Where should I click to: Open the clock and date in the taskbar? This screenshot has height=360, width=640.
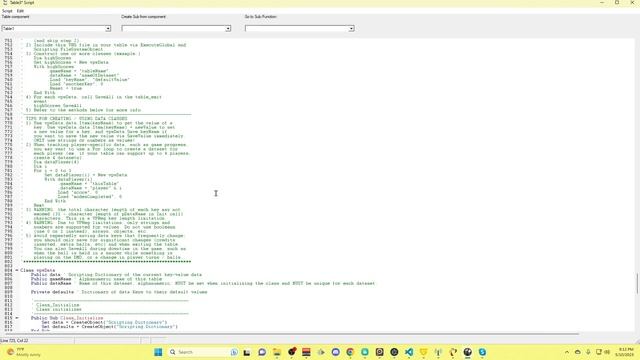[624, 352]
